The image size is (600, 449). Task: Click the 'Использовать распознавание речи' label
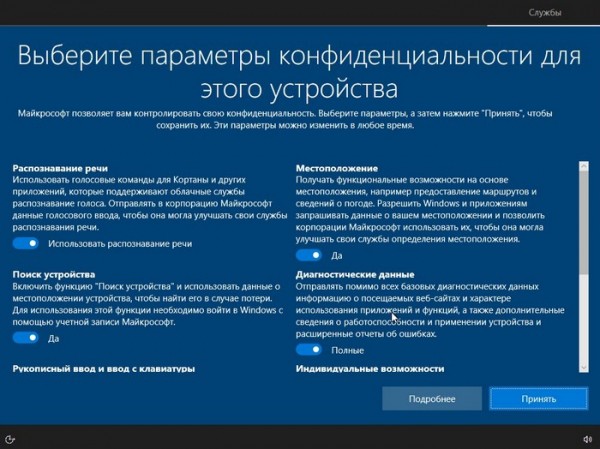pos(120,244)
